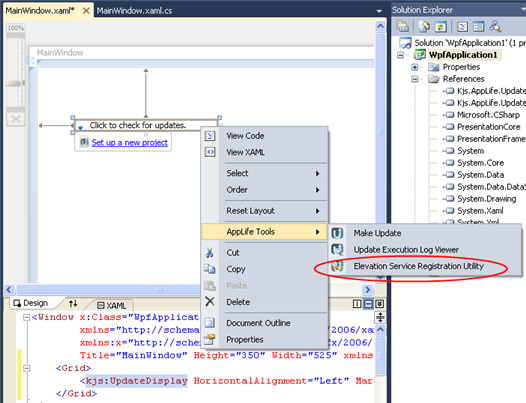Click AppLife icon beside Set up link
Screen dimensions: 526x403
(85, 142)
